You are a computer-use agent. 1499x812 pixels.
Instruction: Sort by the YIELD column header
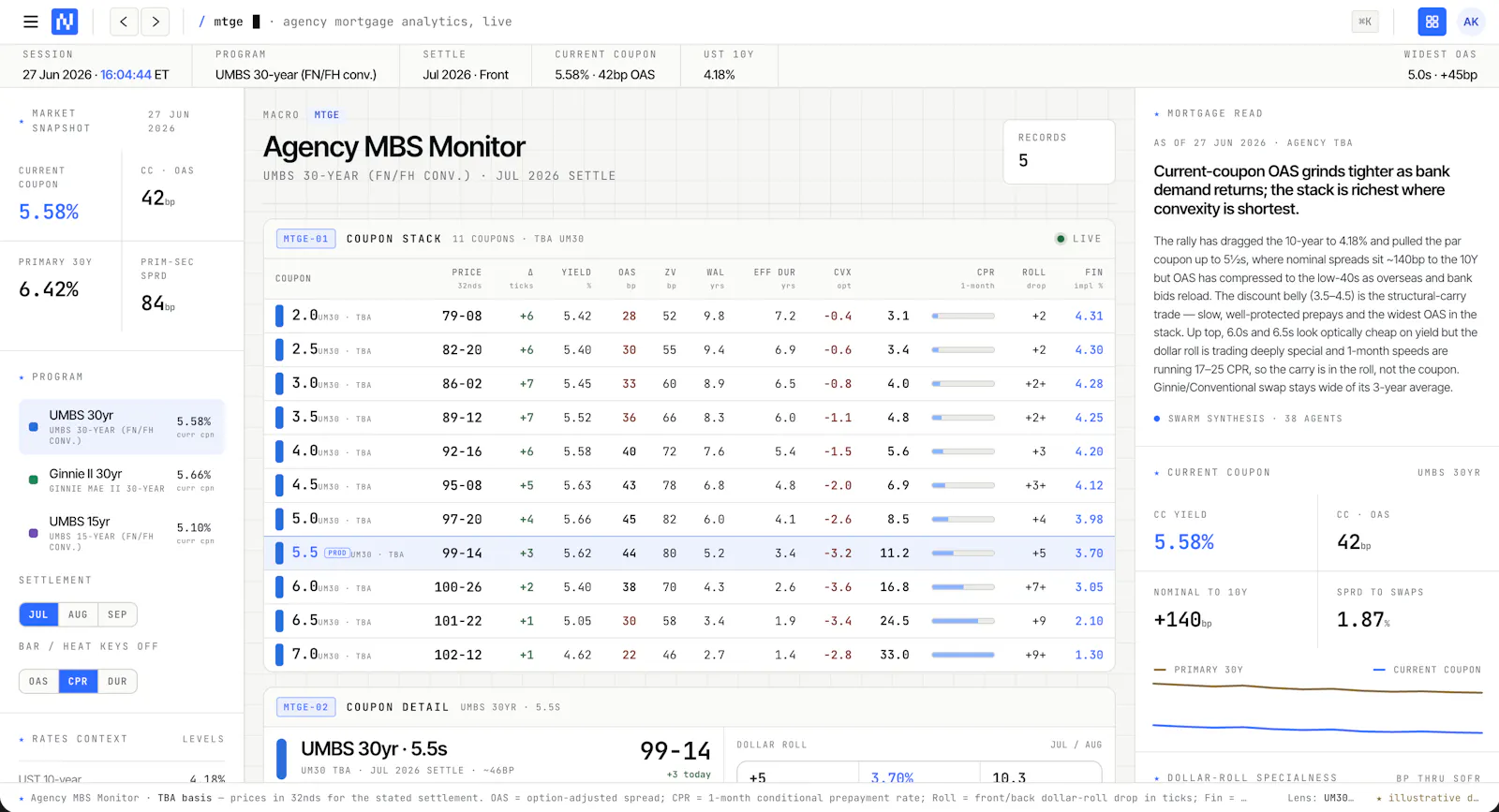point(576,277)
